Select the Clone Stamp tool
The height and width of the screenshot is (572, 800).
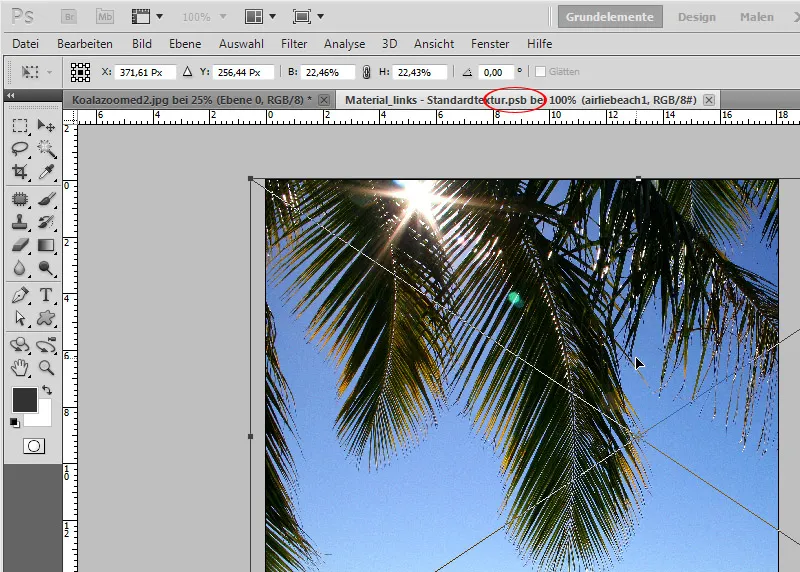point(20,222)
